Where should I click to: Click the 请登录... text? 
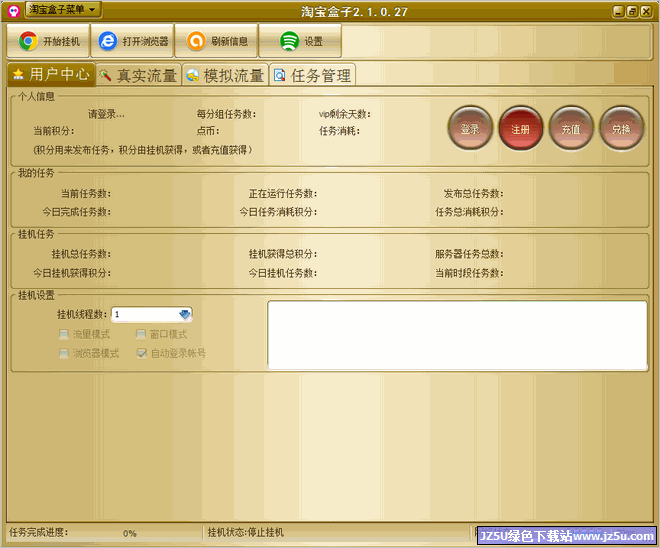[x=106, y=114]
